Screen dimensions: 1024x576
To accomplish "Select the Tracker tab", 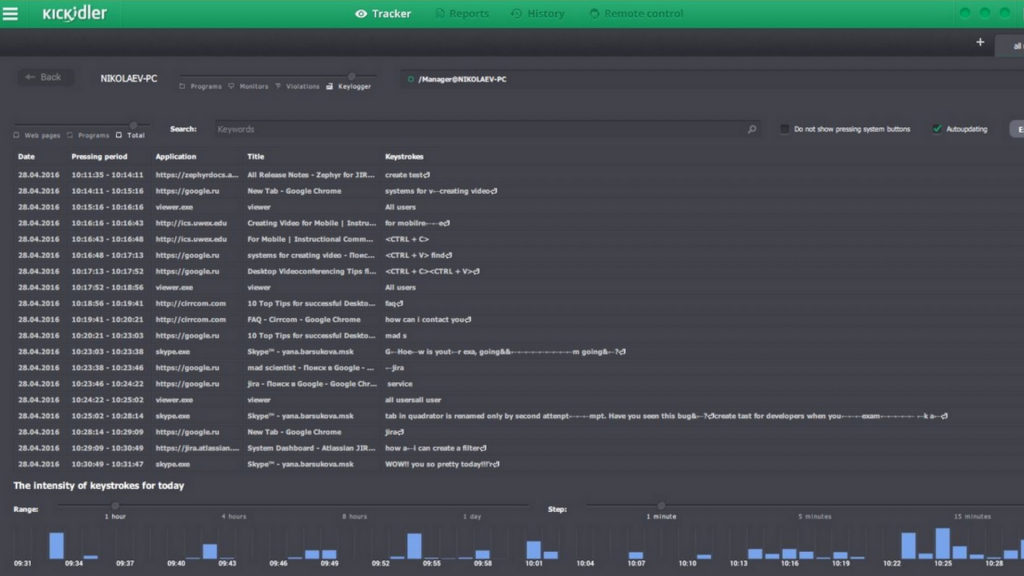I will pos(383,14).
